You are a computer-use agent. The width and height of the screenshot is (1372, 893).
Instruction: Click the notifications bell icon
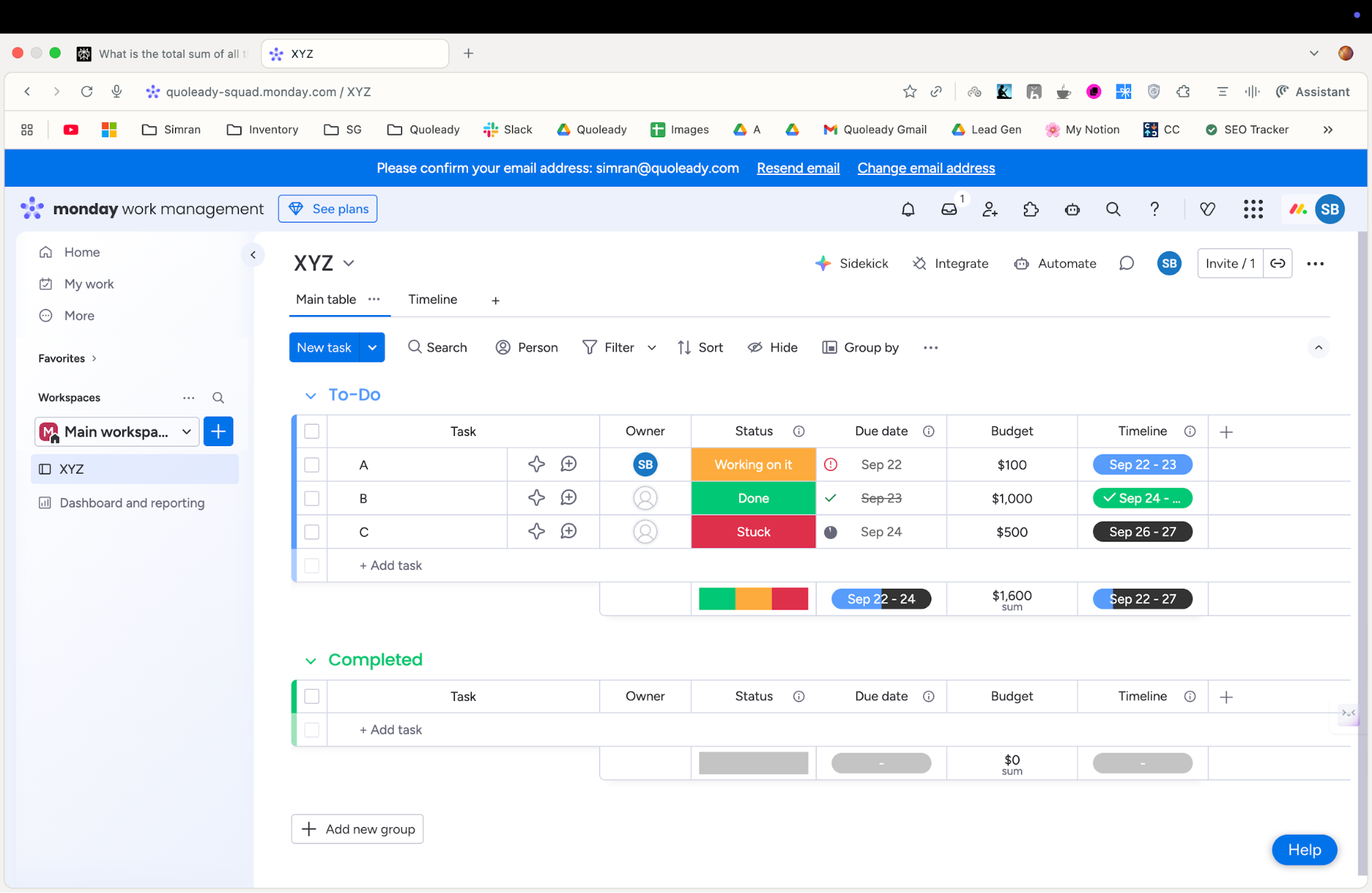(x=908, y=209)
